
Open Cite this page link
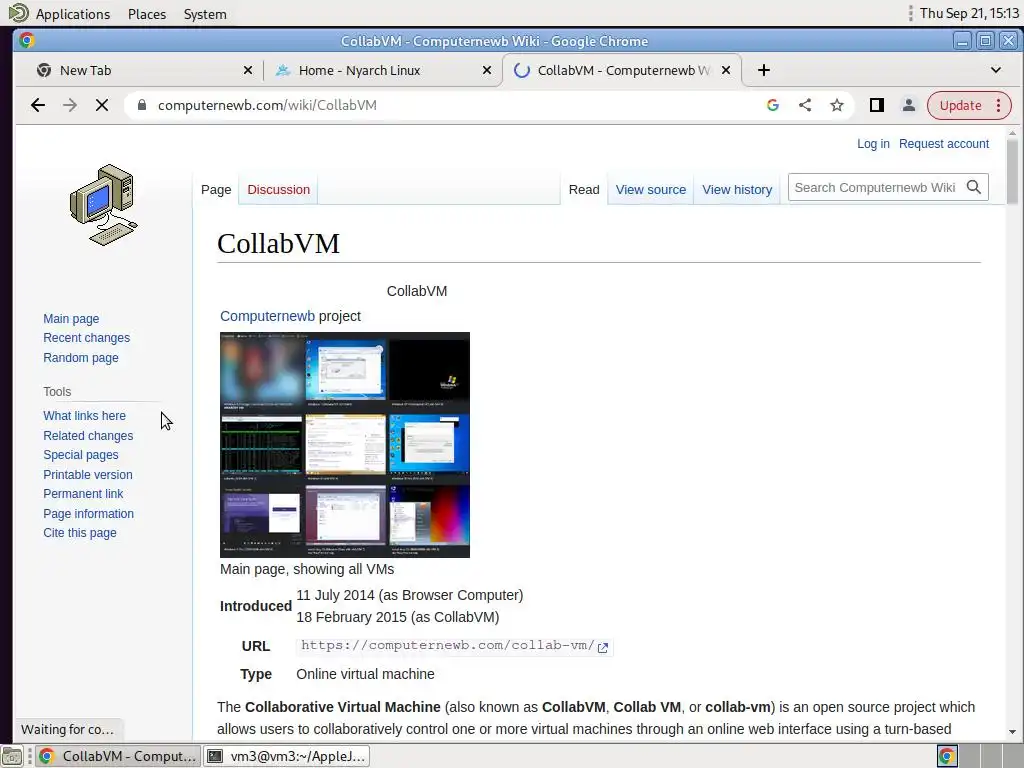80,533
